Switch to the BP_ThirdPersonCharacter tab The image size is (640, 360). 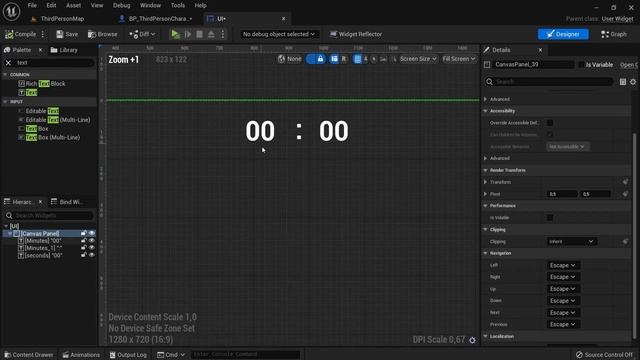point(156,19)
